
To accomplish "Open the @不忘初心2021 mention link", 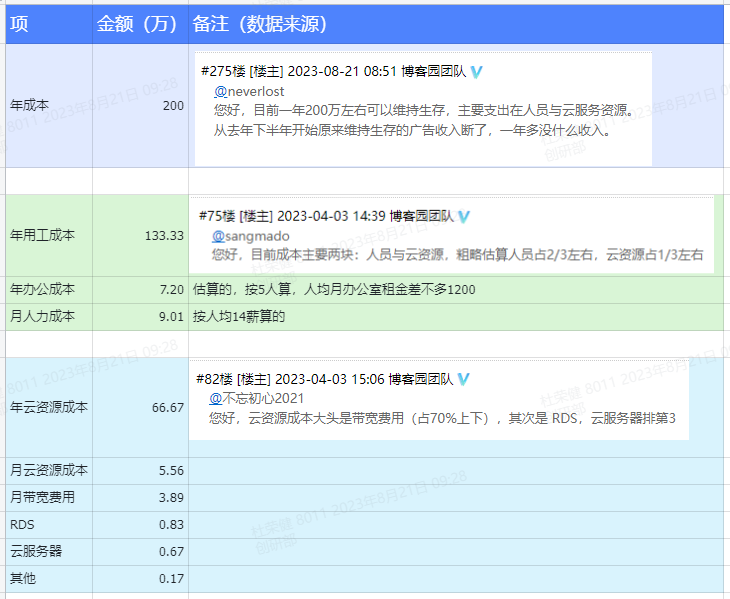I will click(257, 398).
